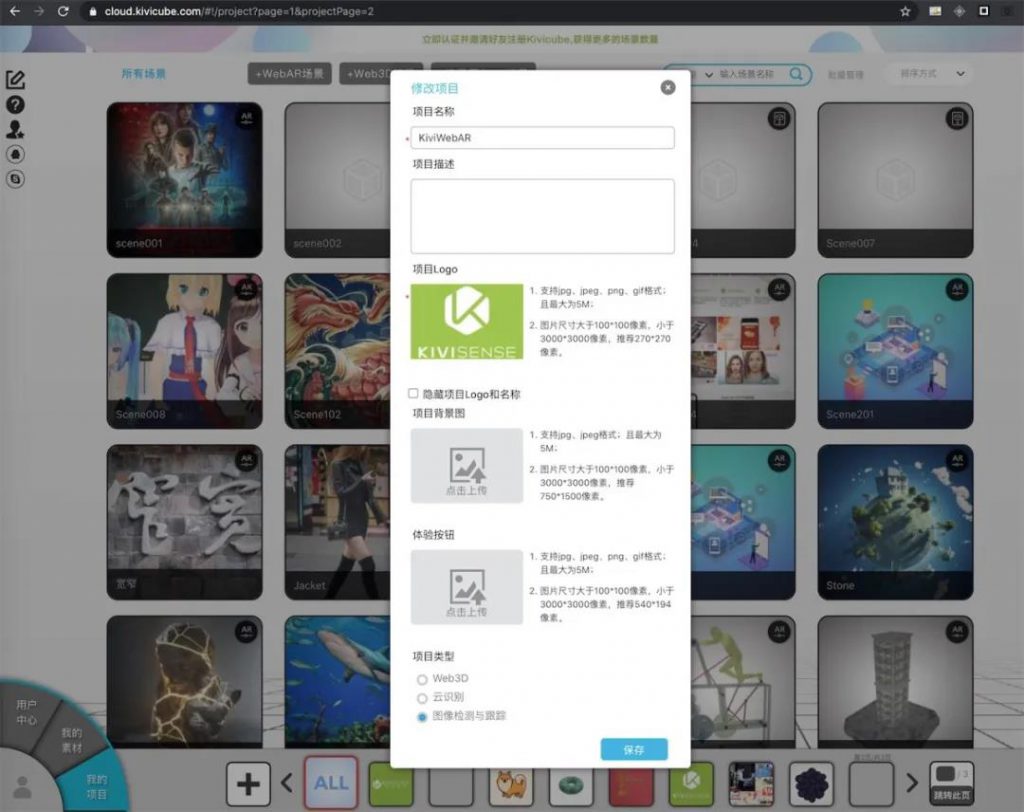The image size is (1024, 812).
Task: Click the badge icon on Scene007 card
Action: [x=957, y=118]
